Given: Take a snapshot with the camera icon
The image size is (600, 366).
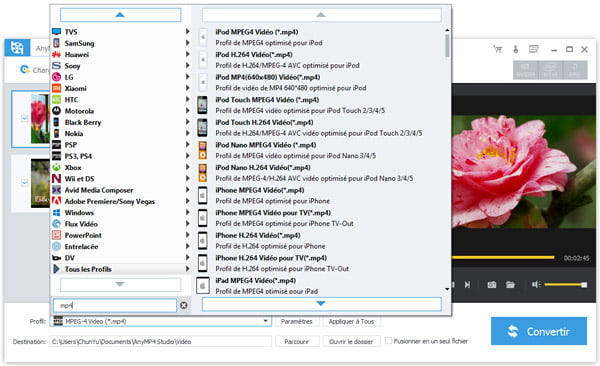Looking at the screenshot, I should pyautogui.click(x=492, y=285).
